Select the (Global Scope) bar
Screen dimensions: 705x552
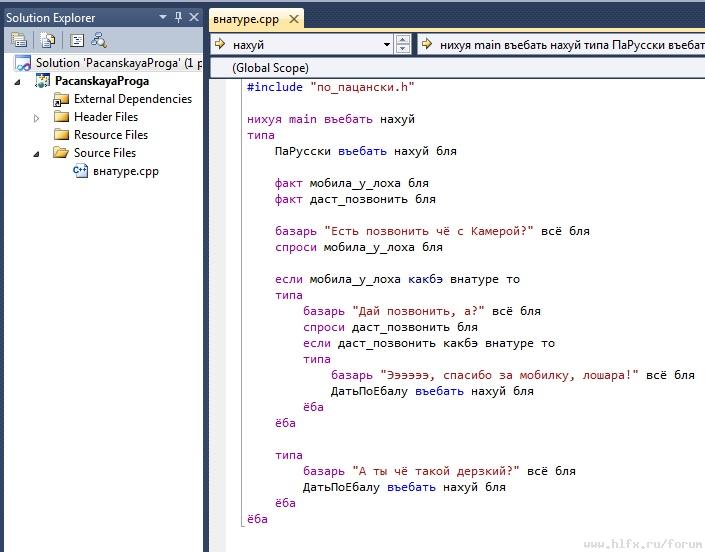pyautogui.click(x=270, y=67)
